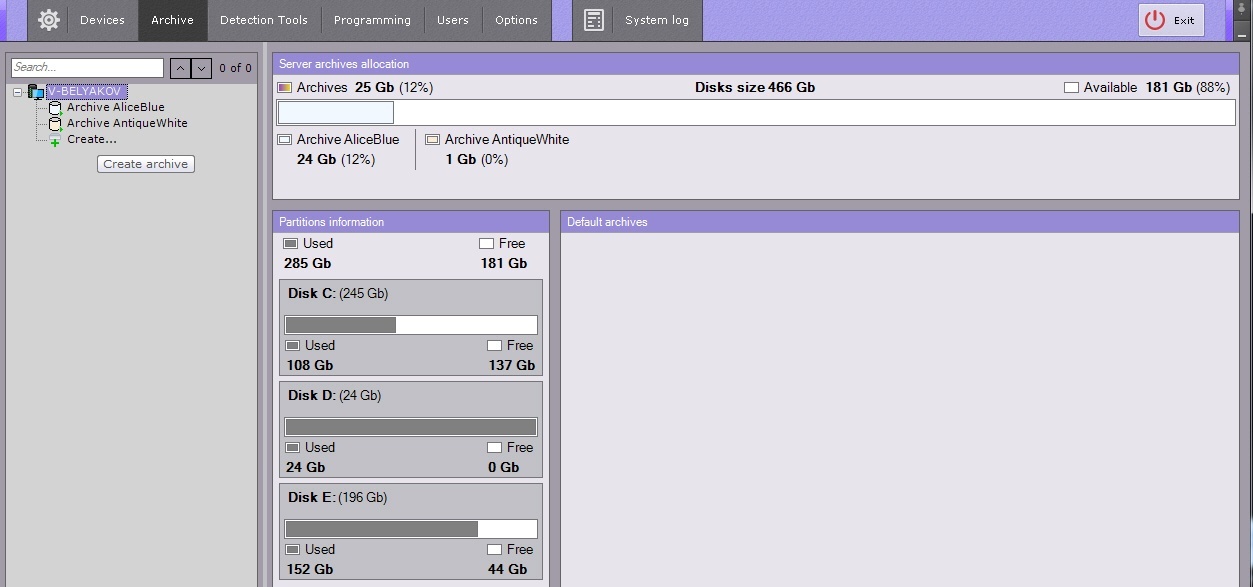Click the server archives allocation bar
The image size is (1253, 587).
[x=756, y=112]
